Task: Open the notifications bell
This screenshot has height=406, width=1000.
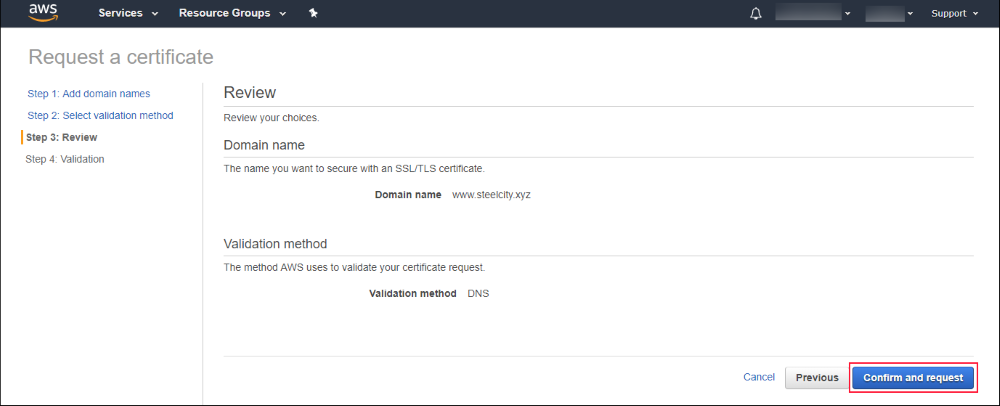Action: 756,14
